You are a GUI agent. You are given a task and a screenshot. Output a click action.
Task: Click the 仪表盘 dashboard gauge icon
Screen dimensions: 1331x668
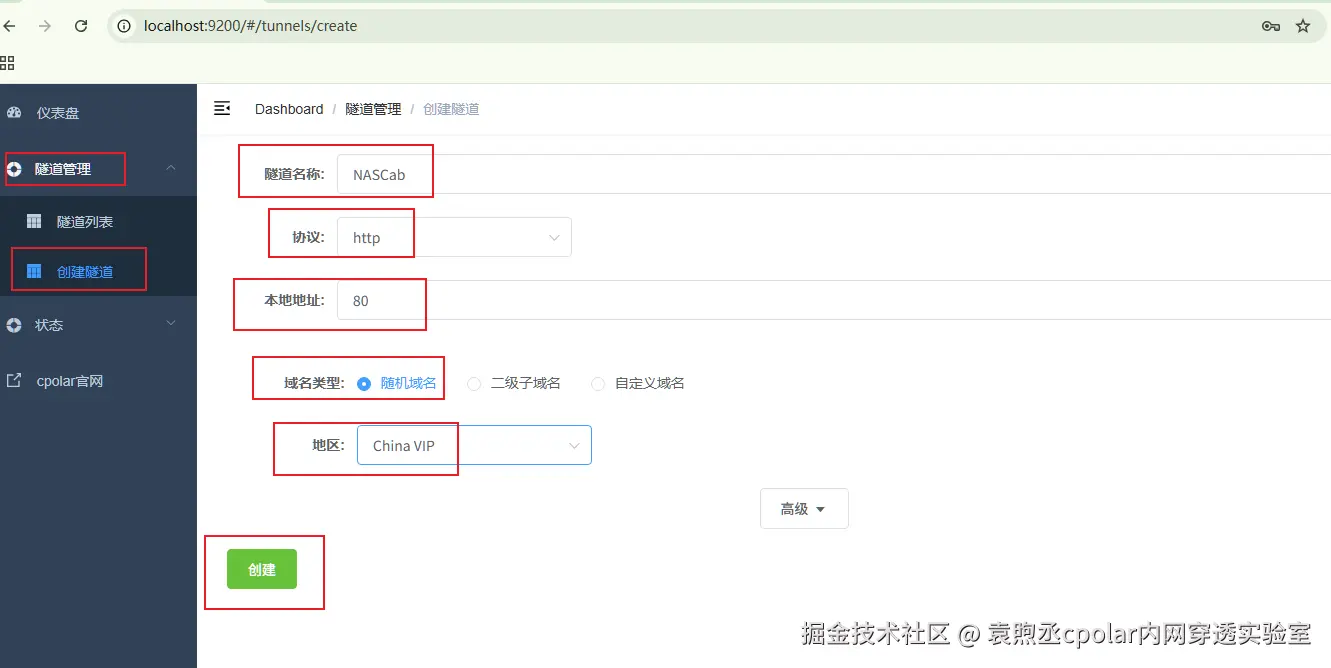(14, 113)
